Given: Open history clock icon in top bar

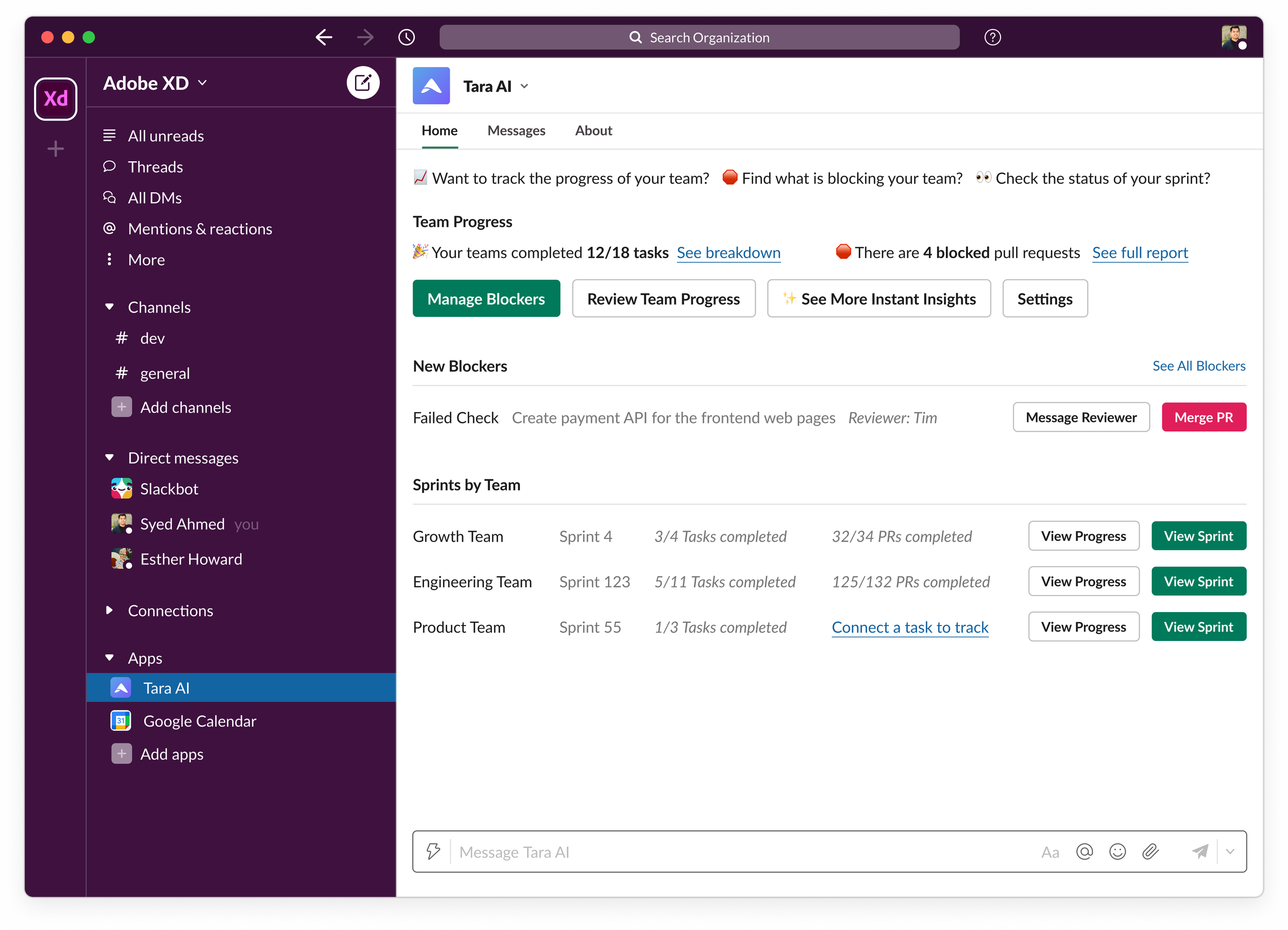Looking at the screenshot, I should [x=406, y=38].
